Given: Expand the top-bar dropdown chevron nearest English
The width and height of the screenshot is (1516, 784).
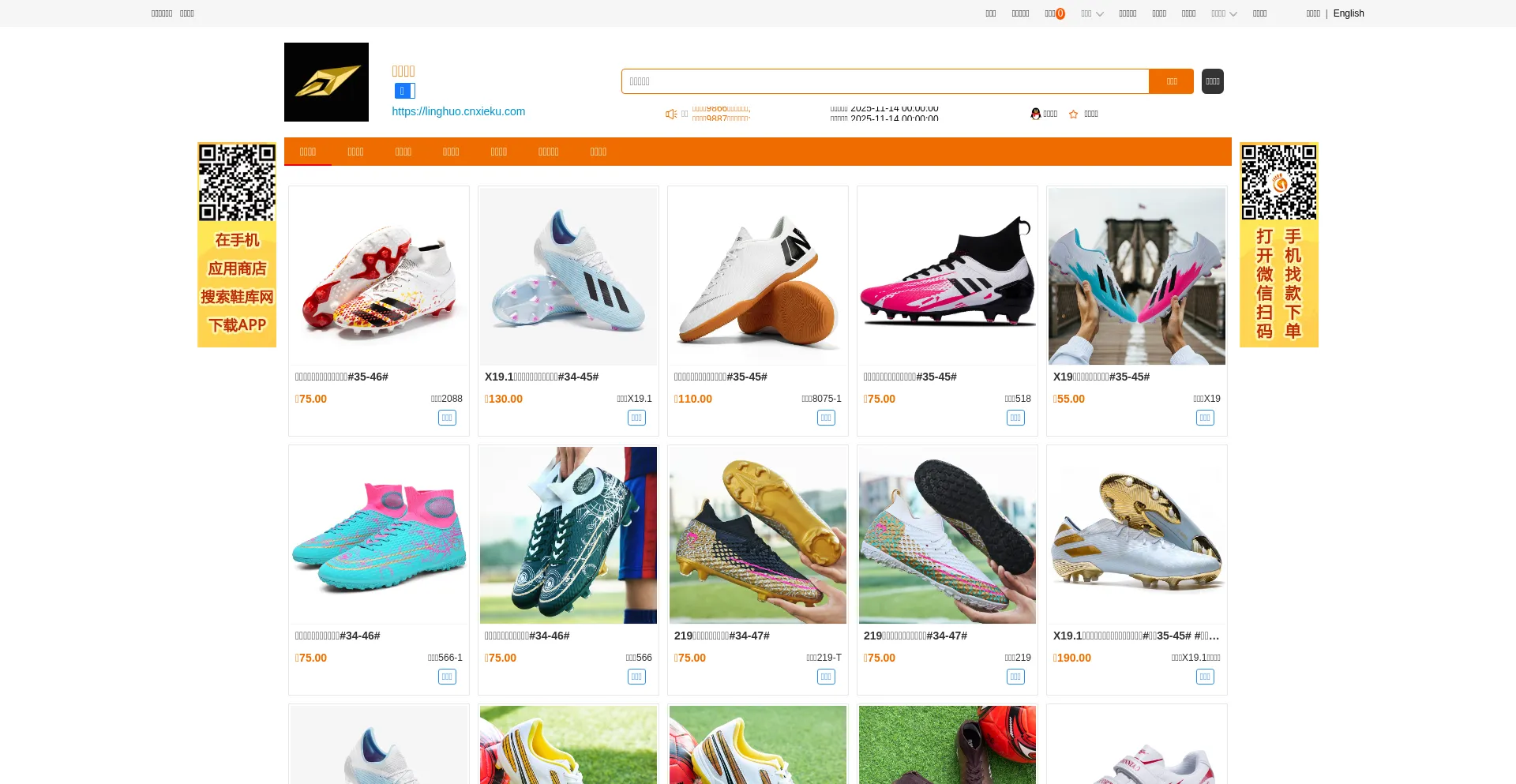Looking at the screenshot, I should click(x=1224, y=13).
